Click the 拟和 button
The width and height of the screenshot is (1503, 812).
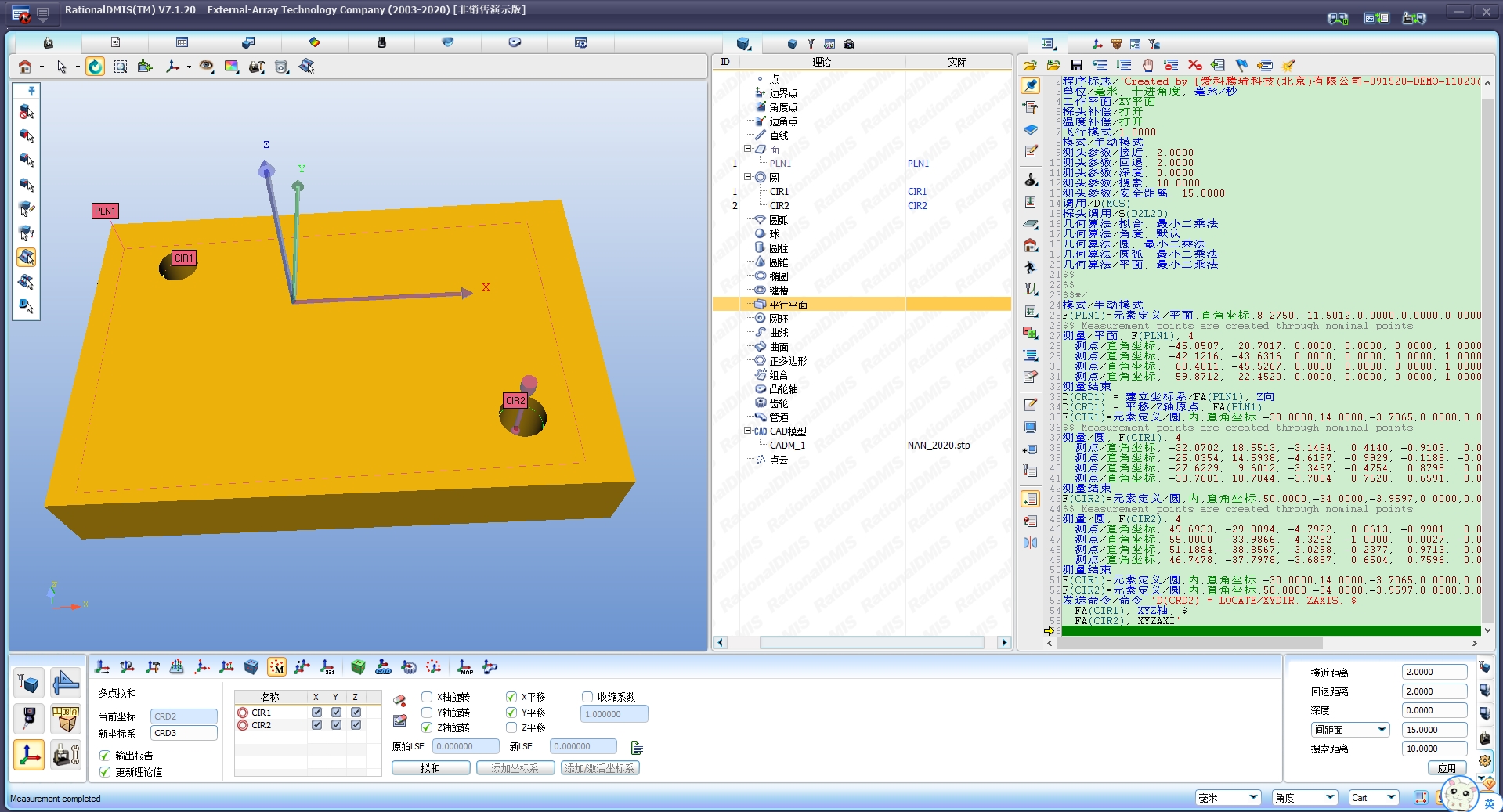click(431, 768)
